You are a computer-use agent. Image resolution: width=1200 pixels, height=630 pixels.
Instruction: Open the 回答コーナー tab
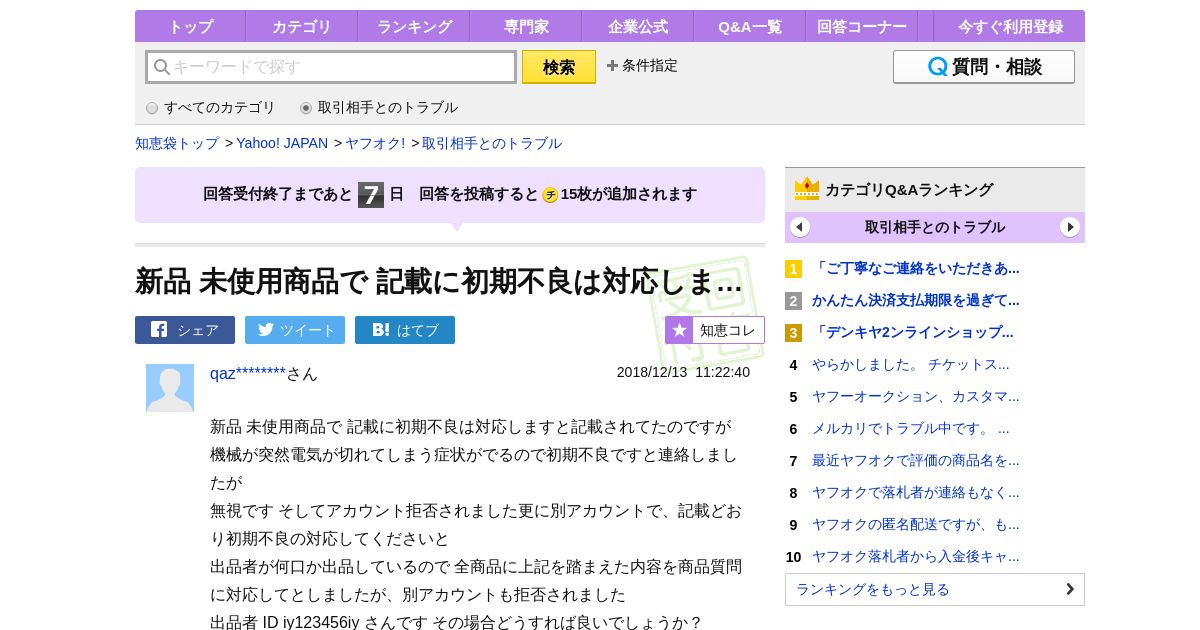[862, 27]
